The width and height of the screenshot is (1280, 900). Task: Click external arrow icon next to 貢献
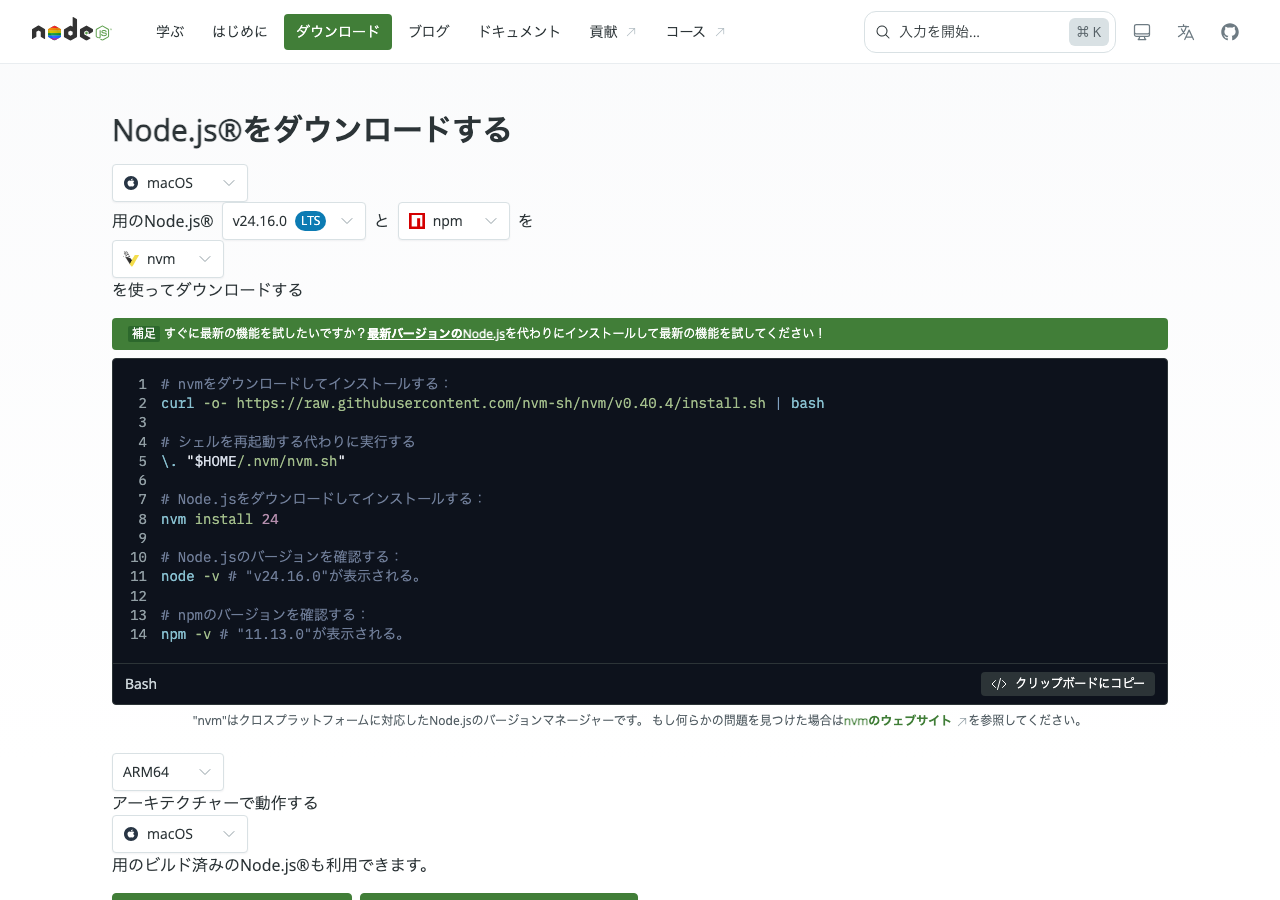pyautogui.click(x=631, y=32)
